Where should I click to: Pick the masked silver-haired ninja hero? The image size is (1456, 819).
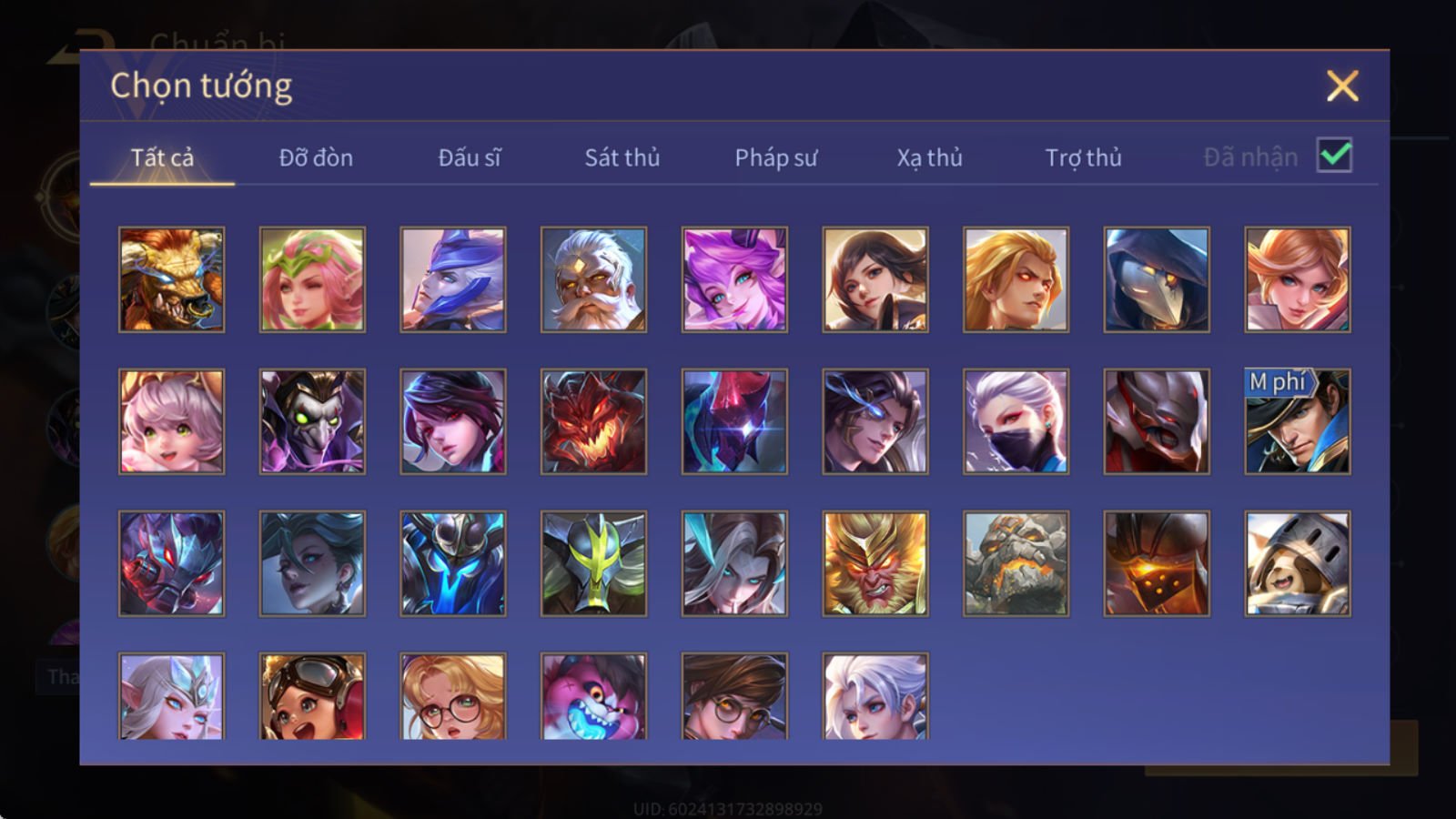pyautogui.click(x=1016, y=421)
